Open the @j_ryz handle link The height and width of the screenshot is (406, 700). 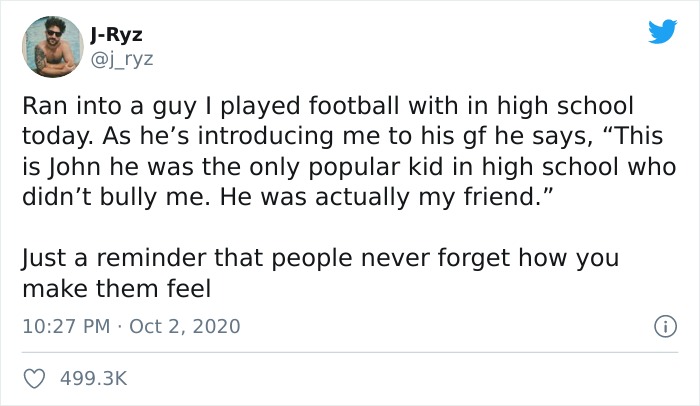click(124, 58)
